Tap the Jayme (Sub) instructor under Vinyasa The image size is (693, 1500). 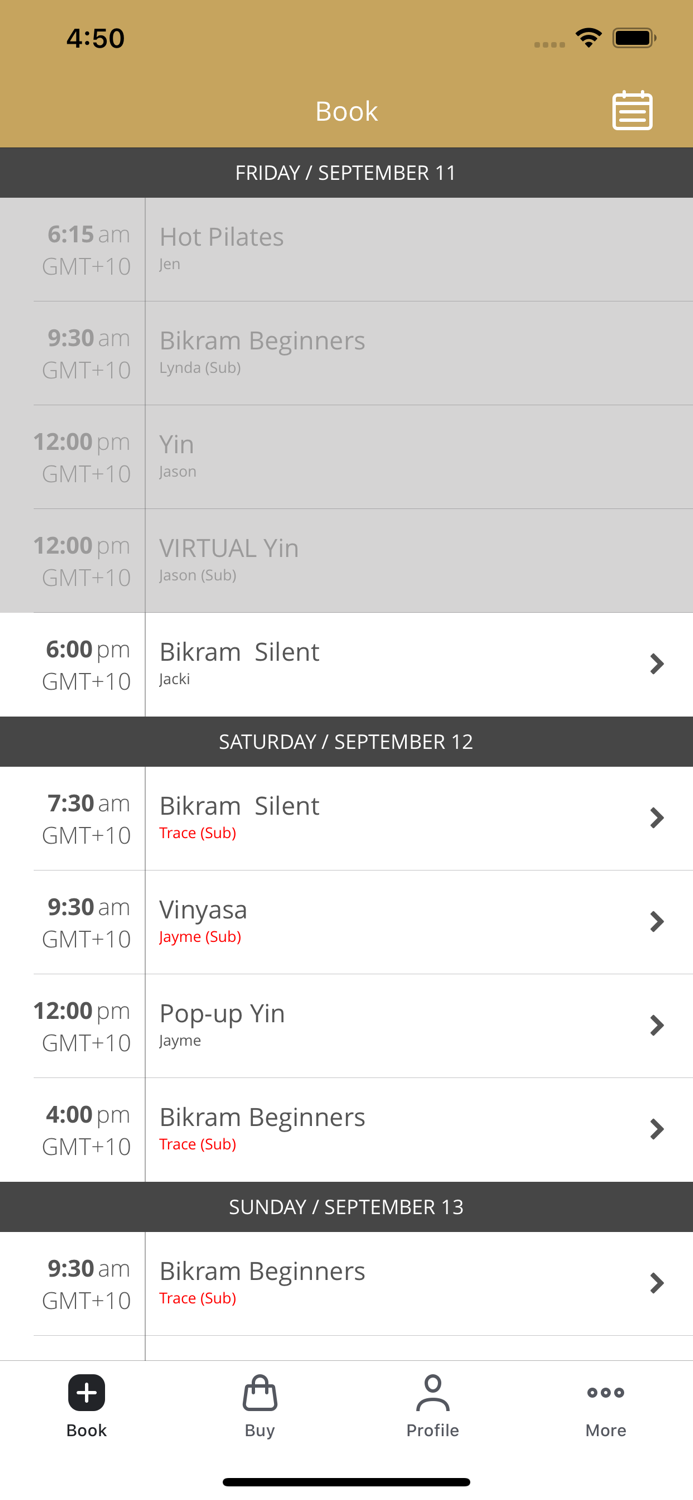coord(200,937)
